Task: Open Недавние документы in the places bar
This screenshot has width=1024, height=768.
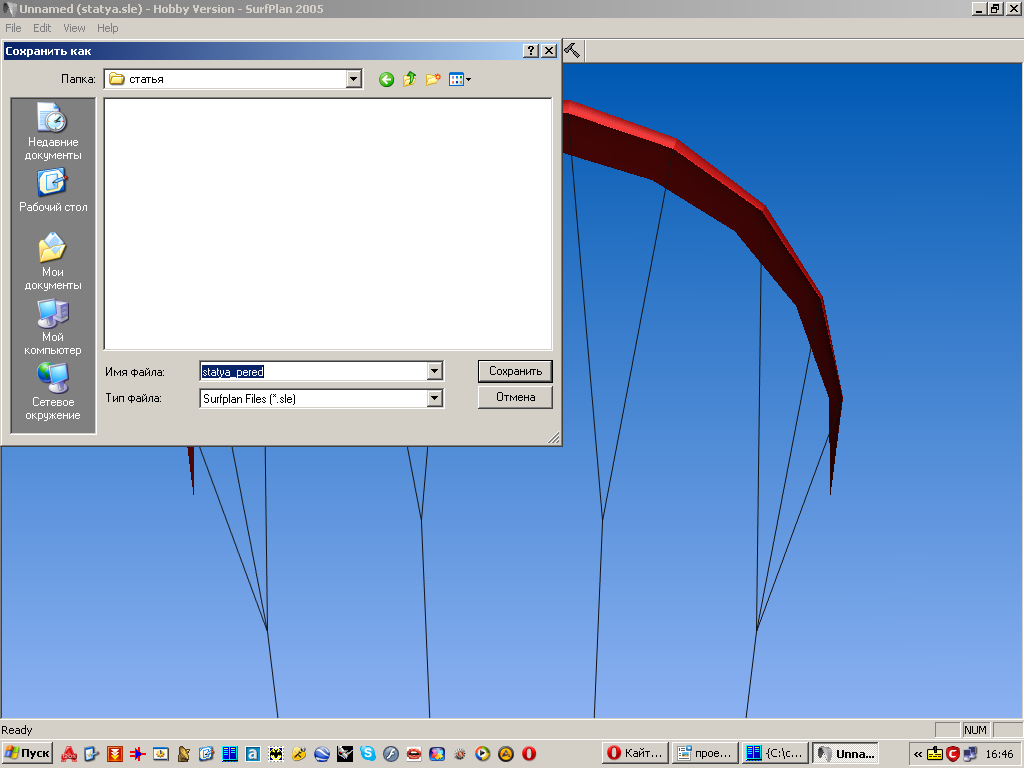Action: 53,132
